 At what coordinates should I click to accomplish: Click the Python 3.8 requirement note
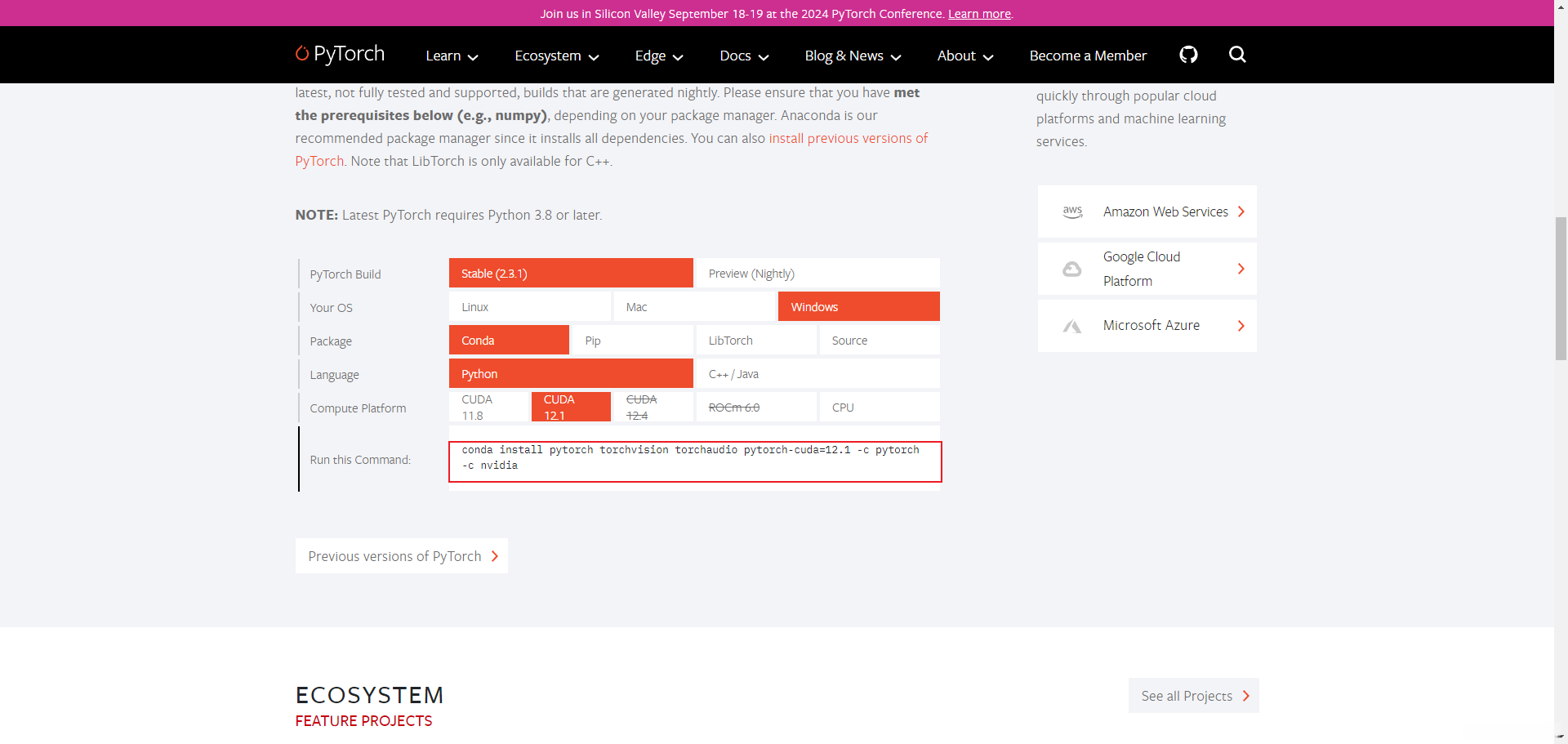pos(448,215)
